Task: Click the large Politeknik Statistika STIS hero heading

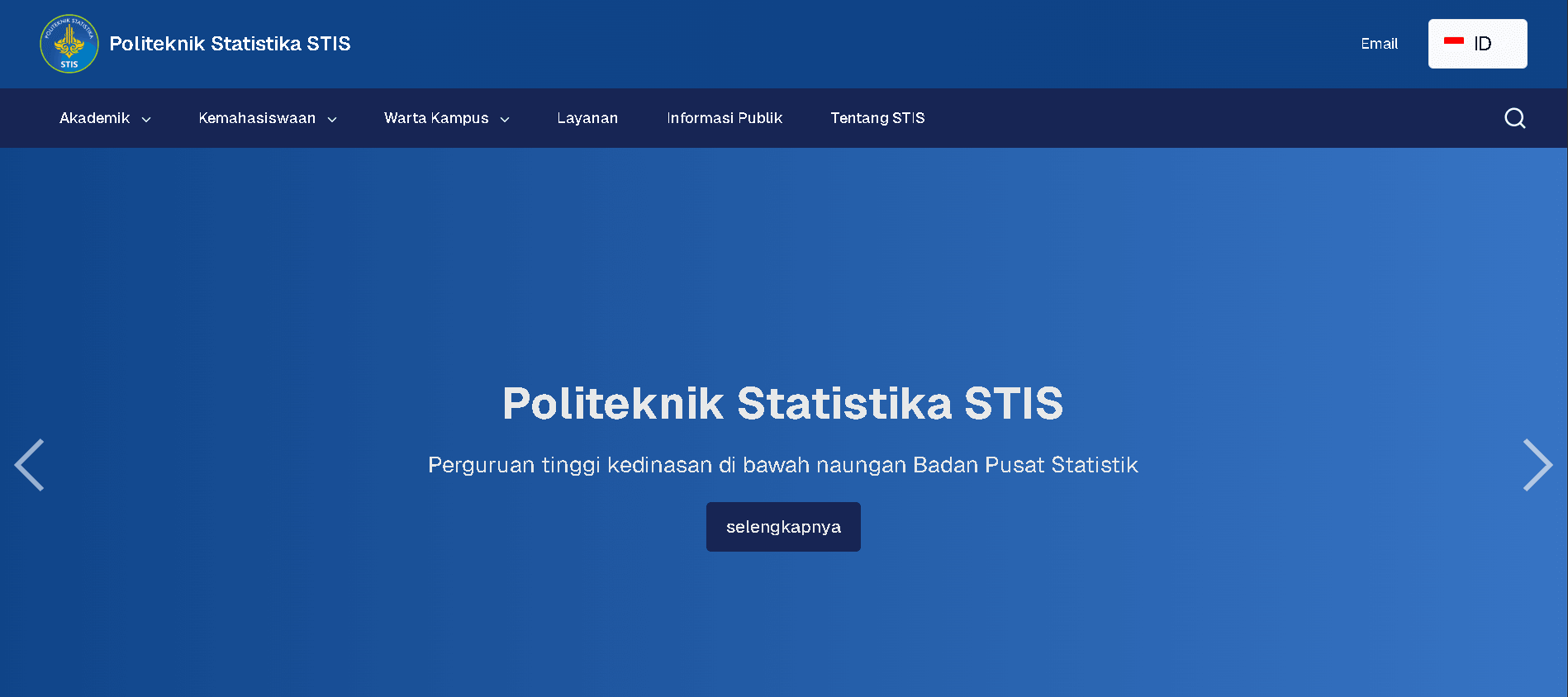Action: point(782,403)
